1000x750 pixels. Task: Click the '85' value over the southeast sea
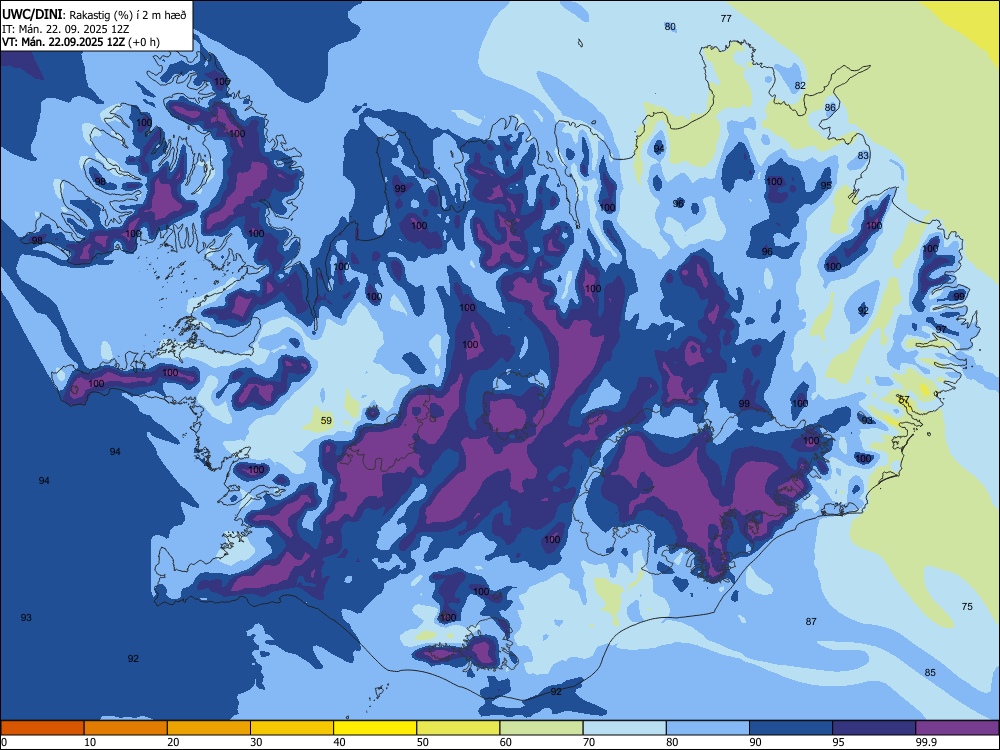[930, 672]
